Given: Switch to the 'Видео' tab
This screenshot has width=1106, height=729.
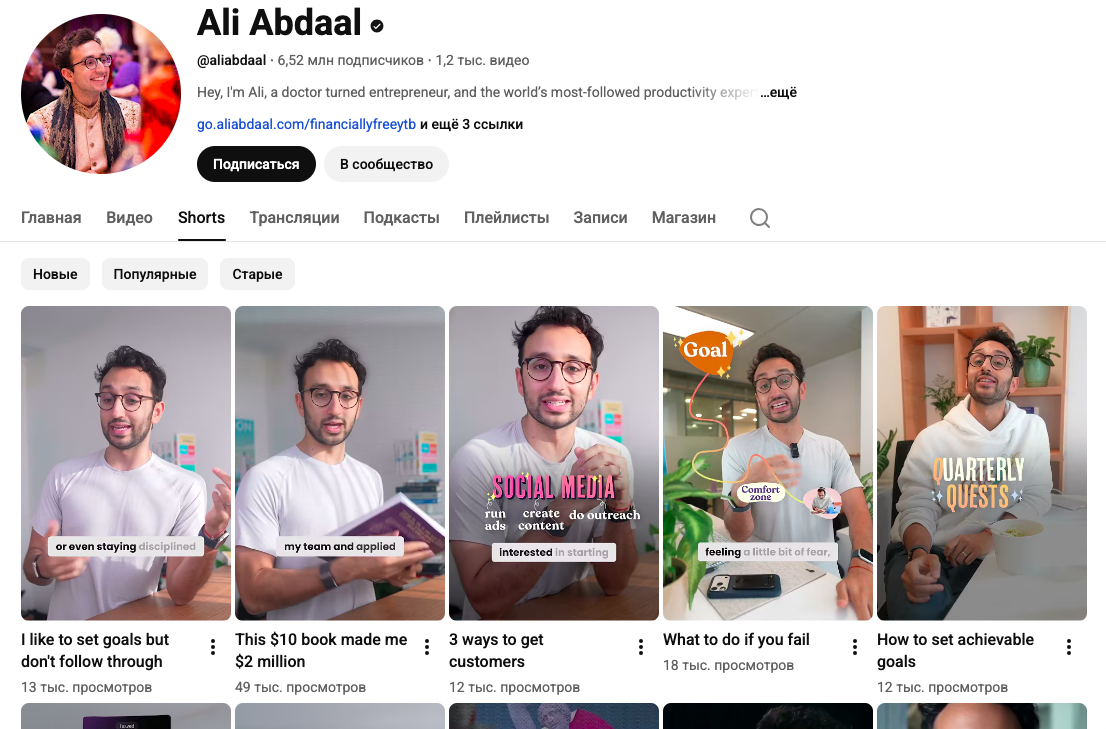Looking at the screenshot, I should [x=129, y=218].
